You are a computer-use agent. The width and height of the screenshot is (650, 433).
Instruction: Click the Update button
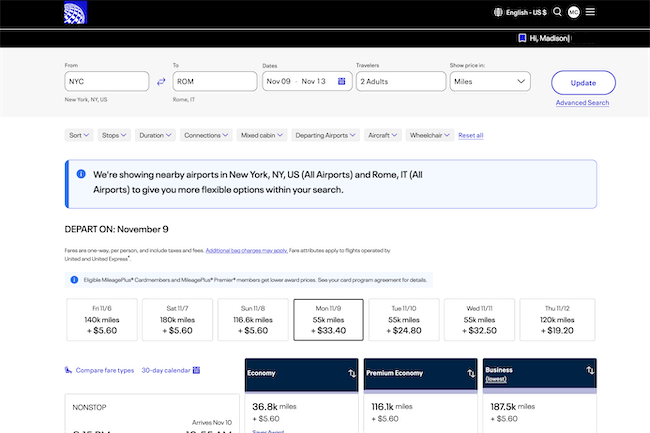[x=583, y=82]
